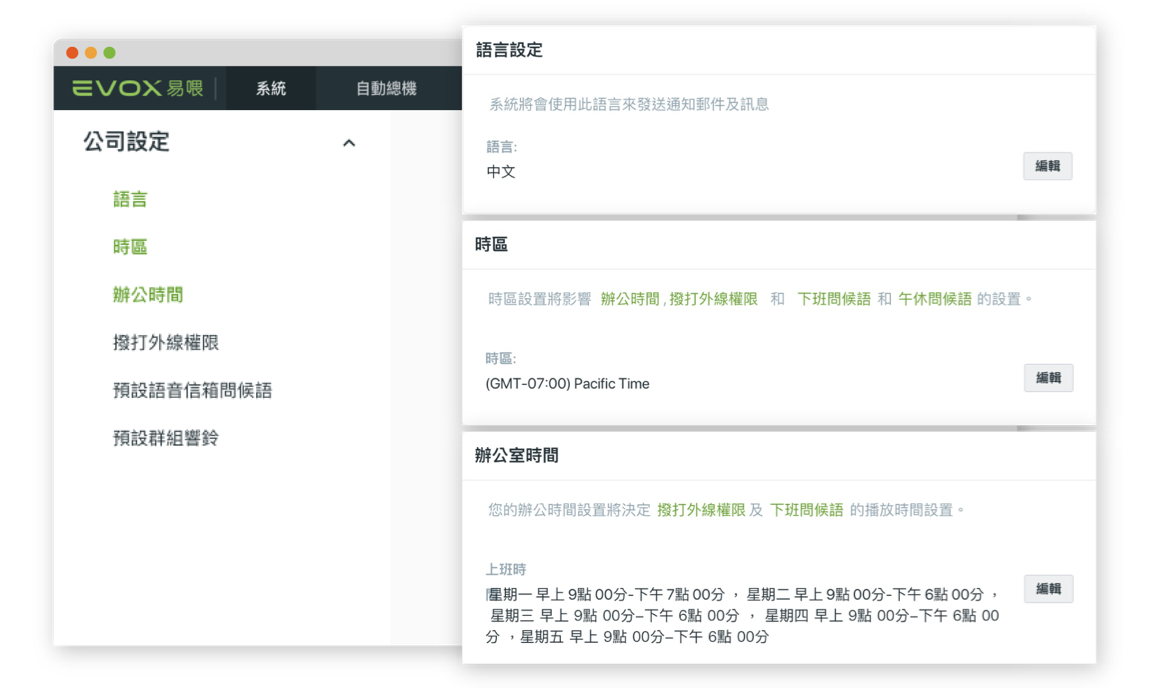Follow the 辦公時間 link in 時區 description
This screenshot has height=688, width=1152.
(630, 299)
